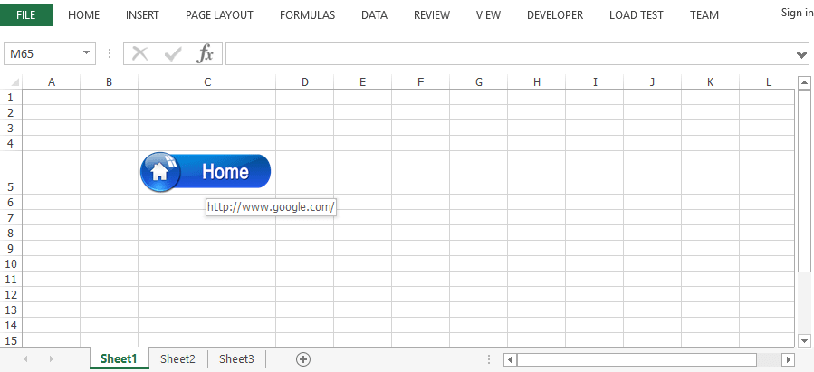Image resolution: width=814 pixels, height=372 pixels.
Task: Click cell F8 in the grid
Action: (420, 233)
